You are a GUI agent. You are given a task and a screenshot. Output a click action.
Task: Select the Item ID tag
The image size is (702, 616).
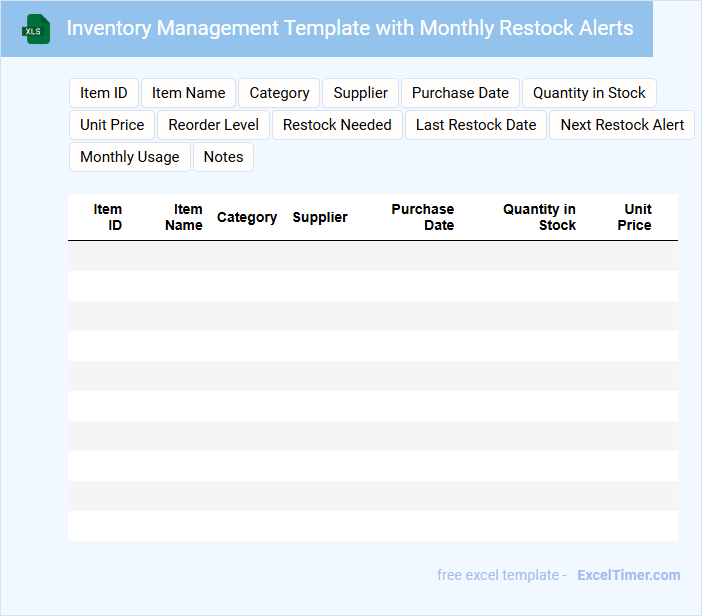104,93
